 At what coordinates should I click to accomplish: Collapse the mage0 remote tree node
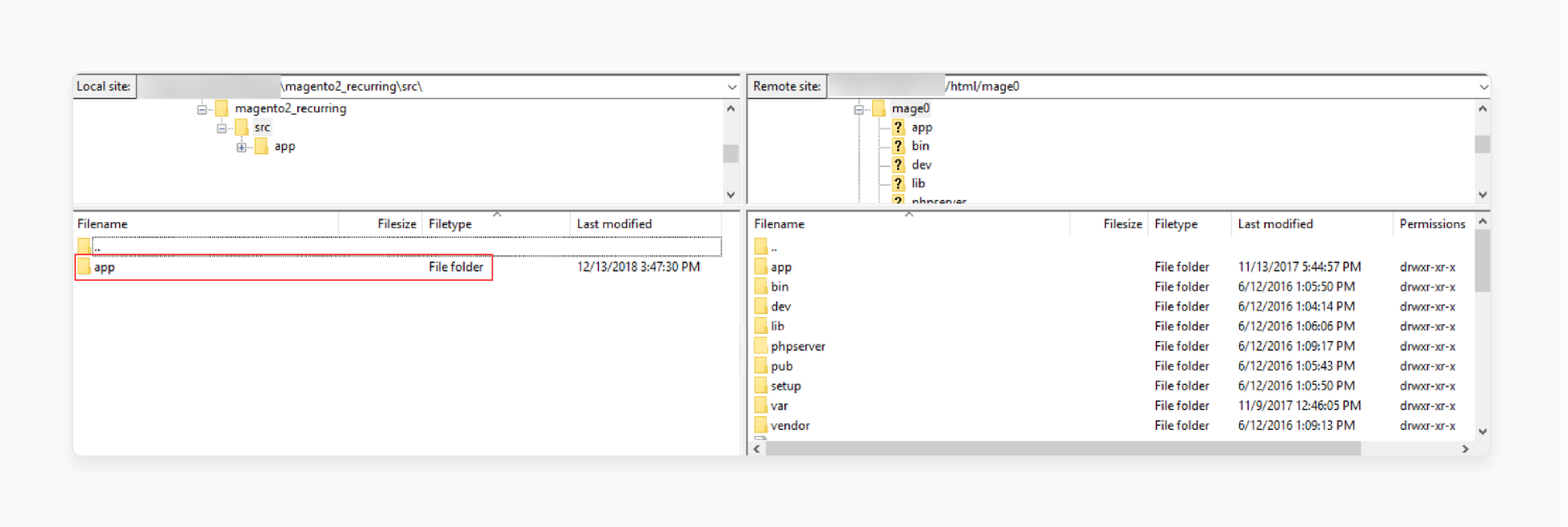click(858, 110)
